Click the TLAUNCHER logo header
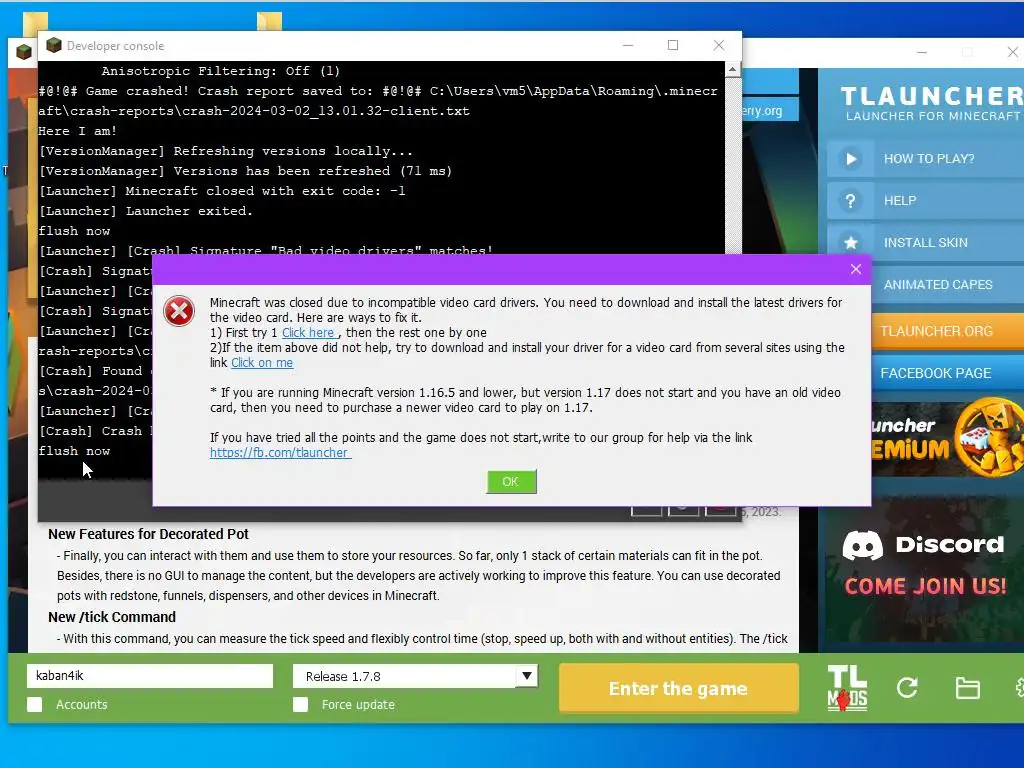This screenshot has width=1024, height=768. (931, 103)
